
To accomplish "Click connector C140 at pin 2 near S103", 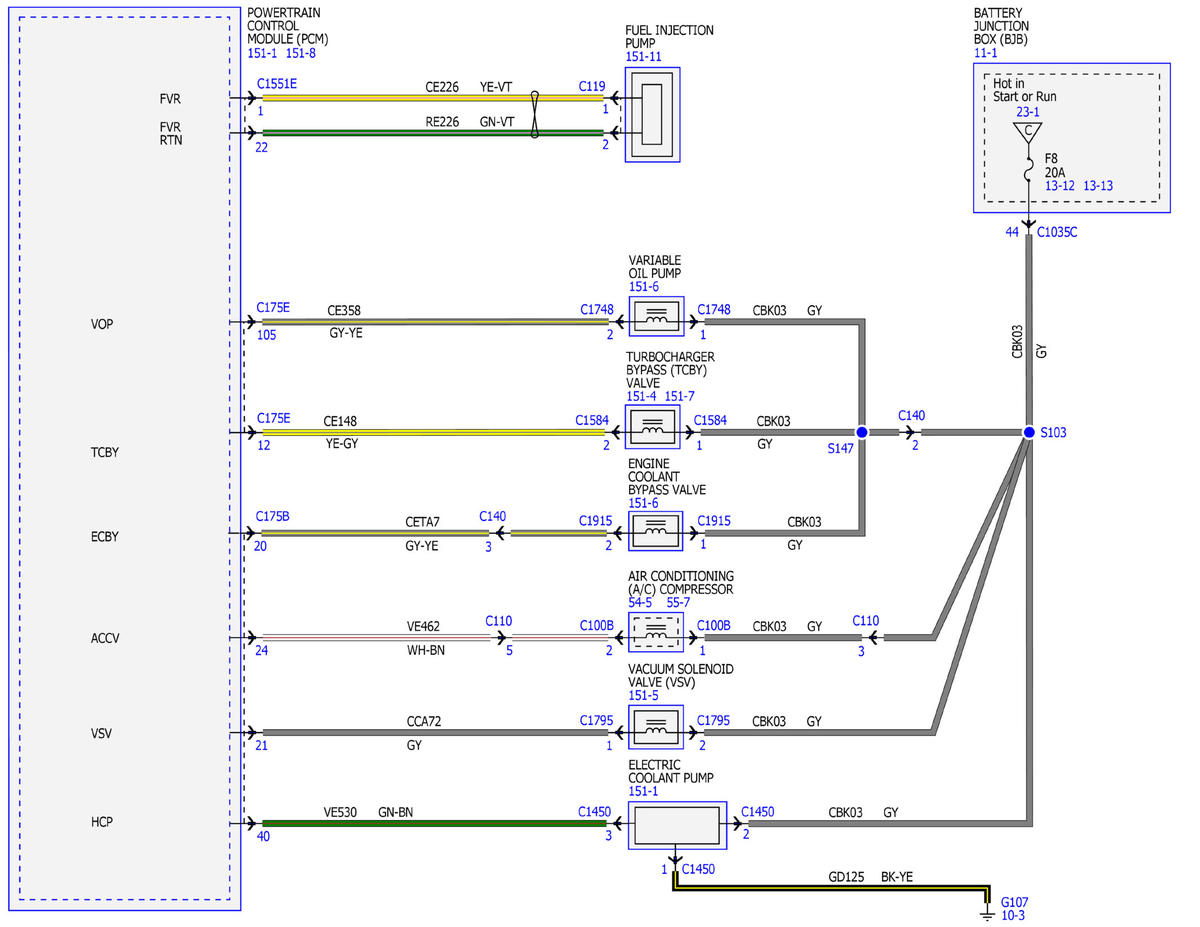I will pyautogui.click(x=912, y=415).
